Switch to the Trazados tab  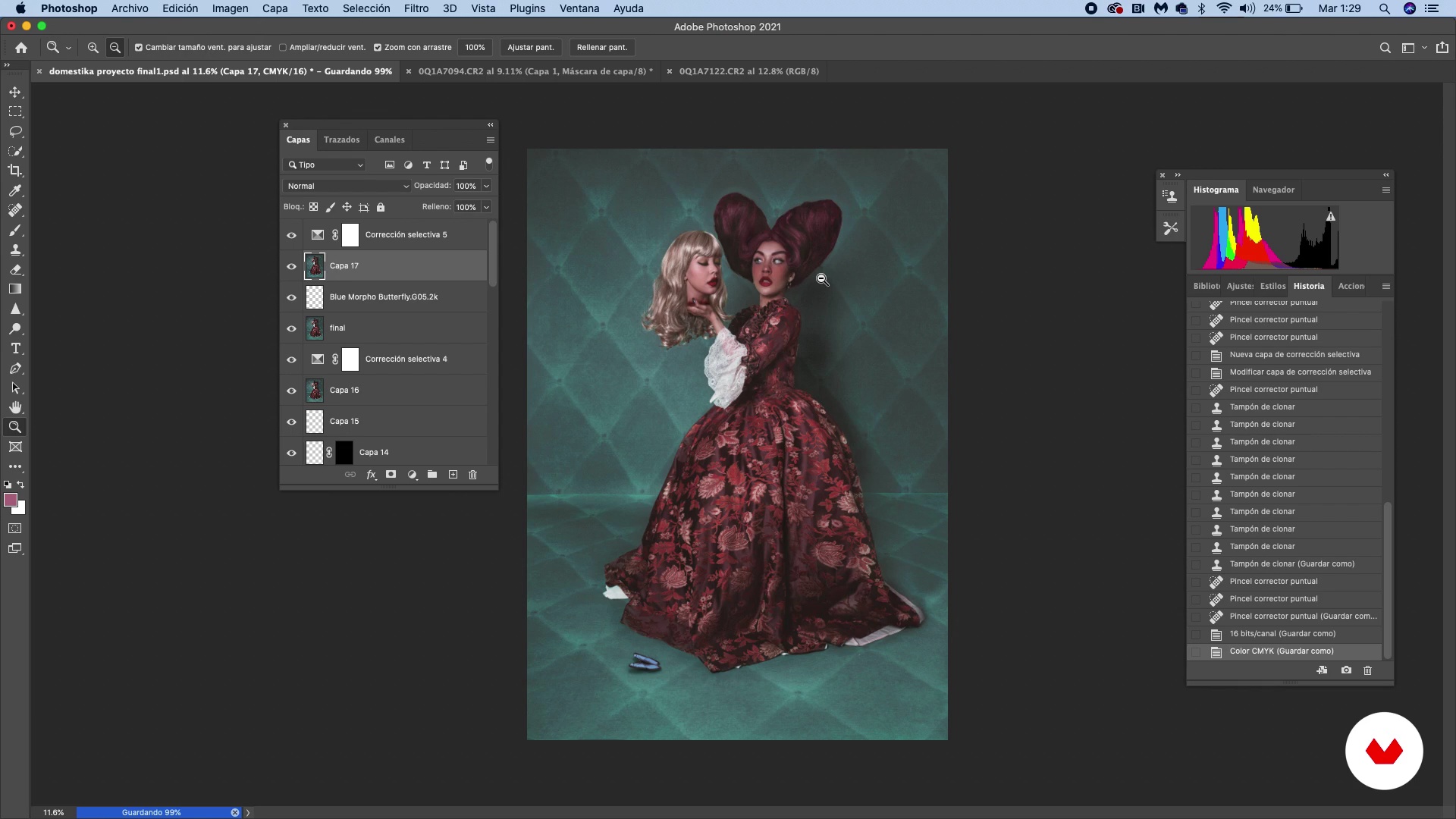tap(341, 140)
